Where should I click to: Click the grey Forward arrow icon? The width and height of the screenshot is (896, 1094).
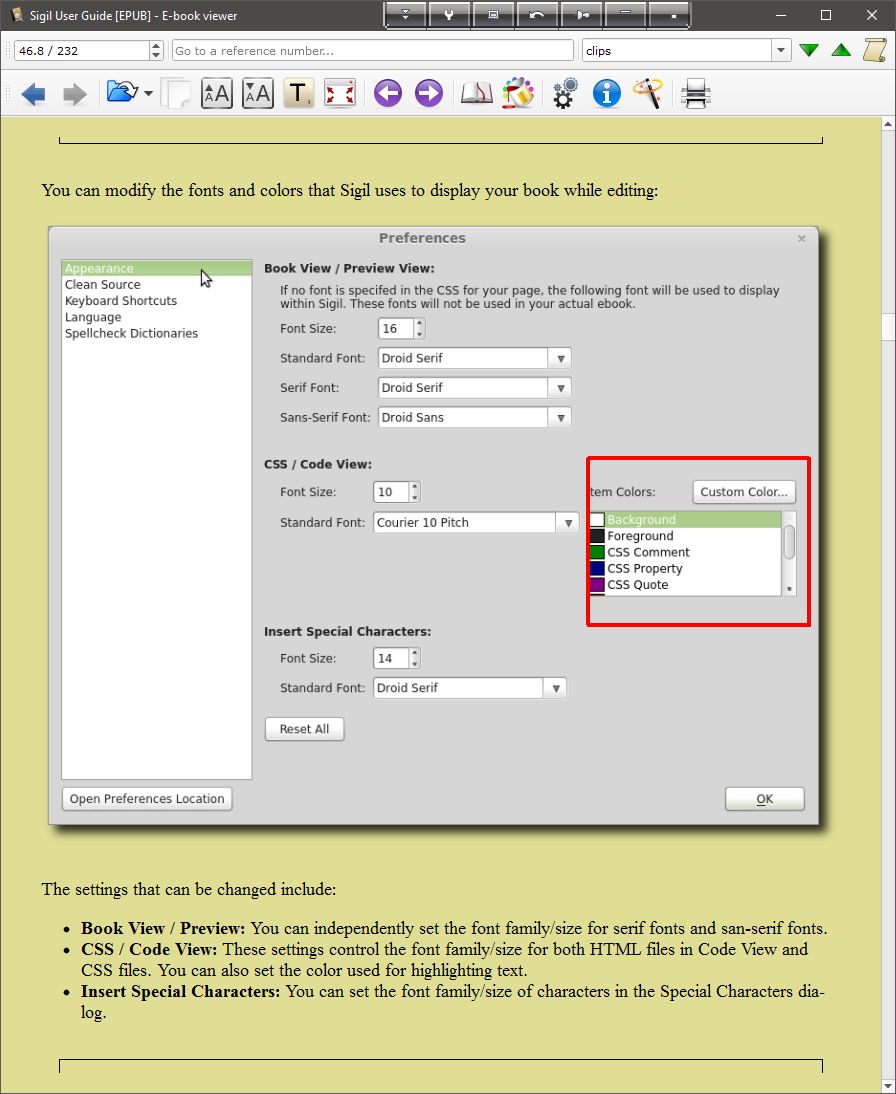75,93
